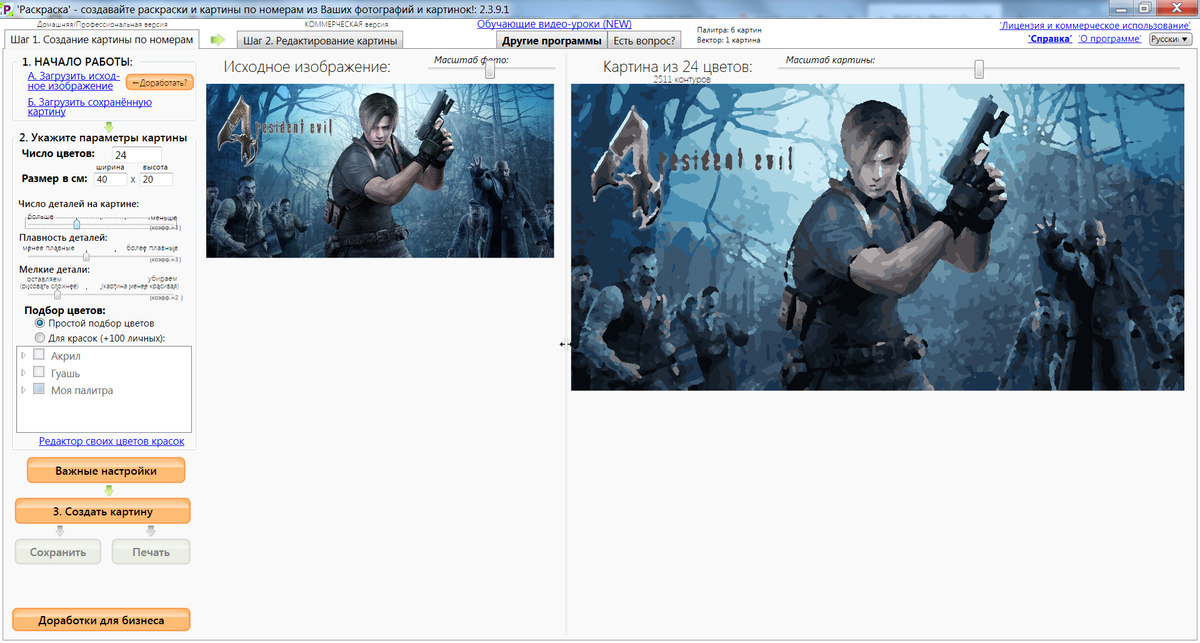The width and height of the screenshot is (1200, 643).
Task: Open the 'Русский' language dropdown
Action: [x=1170, y=38]
